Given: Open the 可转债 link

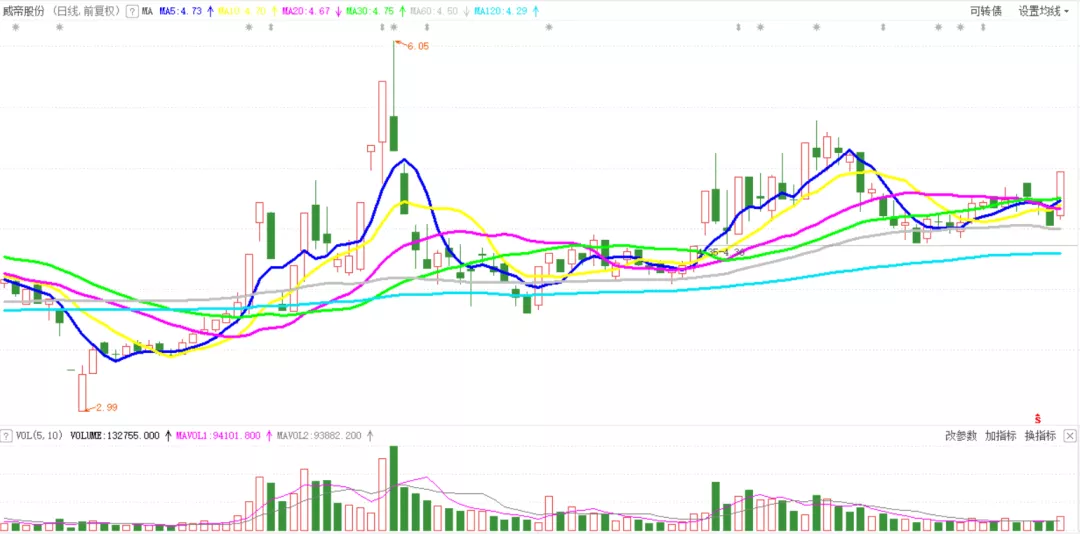Looking at the screenshot, I should tap(986, 11).
